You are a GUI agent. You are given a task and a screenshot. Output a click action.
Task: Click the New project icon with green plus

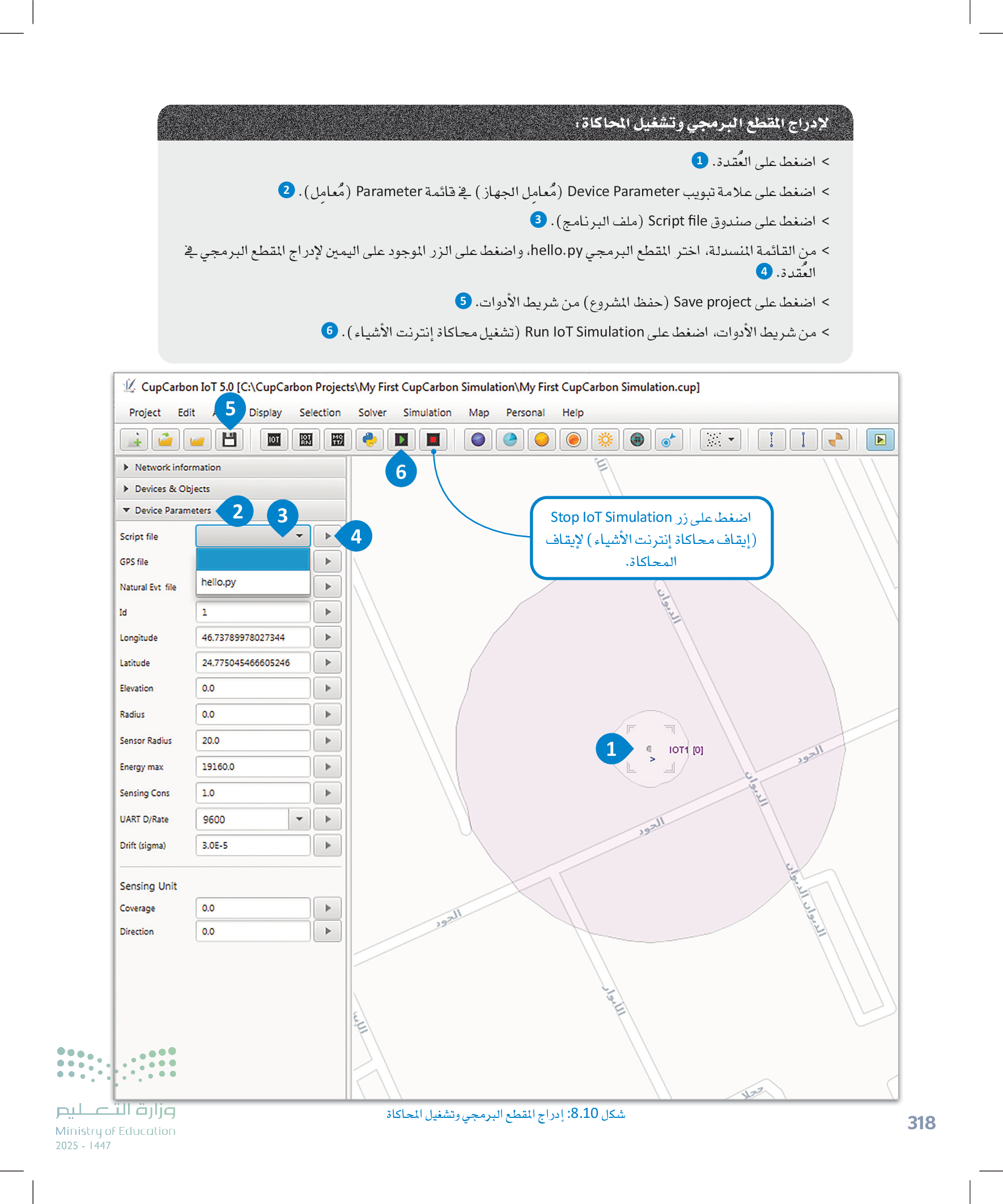134,440
